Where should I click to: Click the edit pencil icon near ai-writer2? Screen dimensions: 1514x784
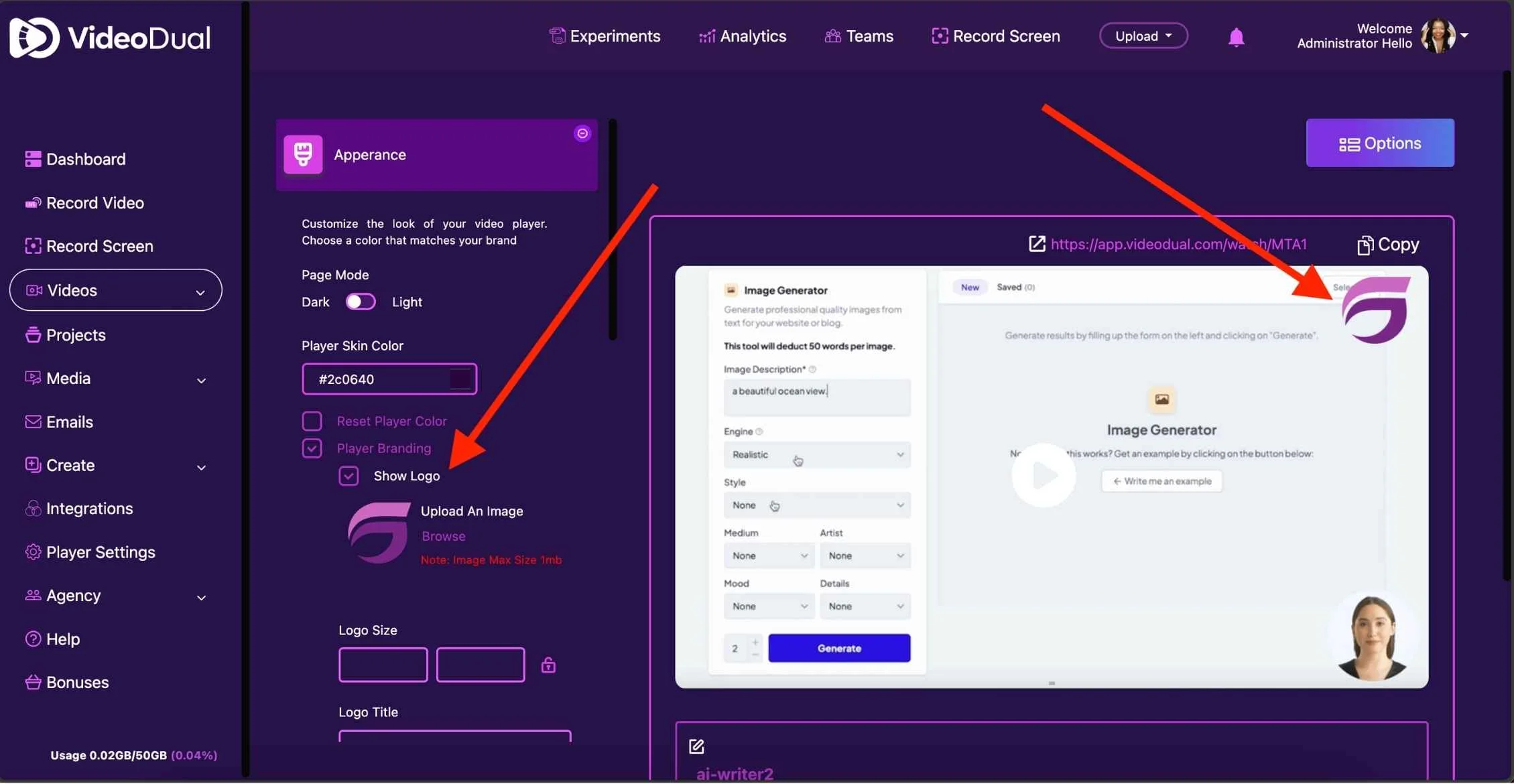(x=696, y=746)
